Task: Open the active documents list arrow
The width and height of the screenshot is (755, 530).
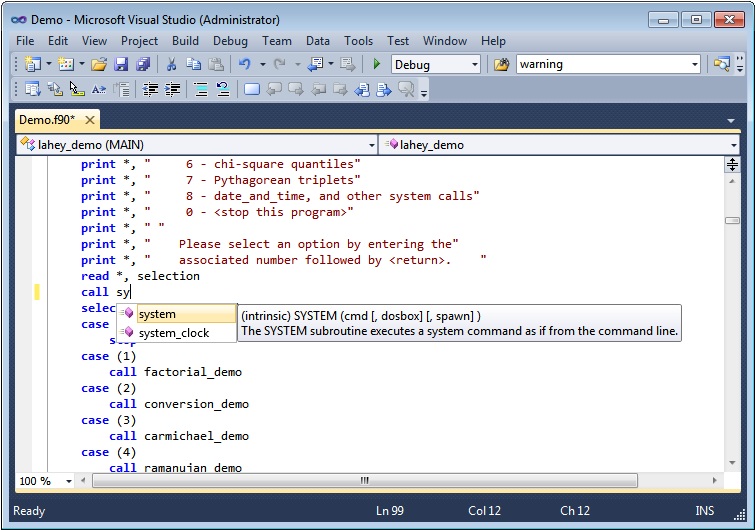Action: (730, 120)
